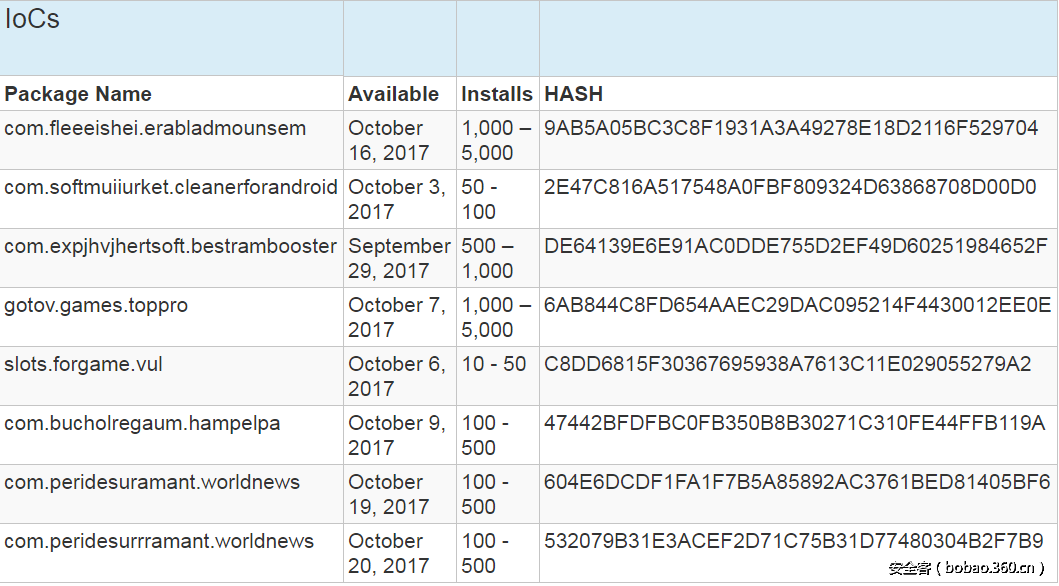Viewport: 1059px width, 586px height.
Task: Click com.expjhvjhertsoft.bestrambooster package name
Action: pos(170,246)
